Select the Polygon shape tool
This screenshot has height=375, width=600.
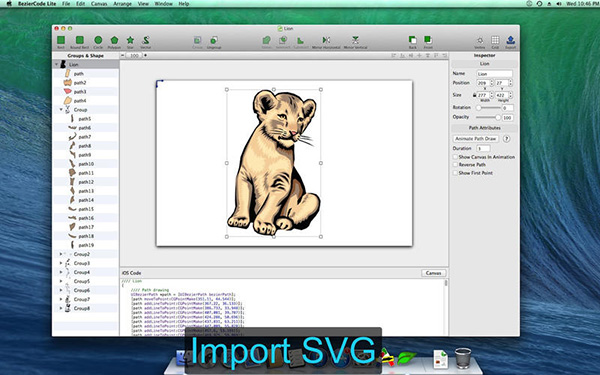[x=114, y=40]
